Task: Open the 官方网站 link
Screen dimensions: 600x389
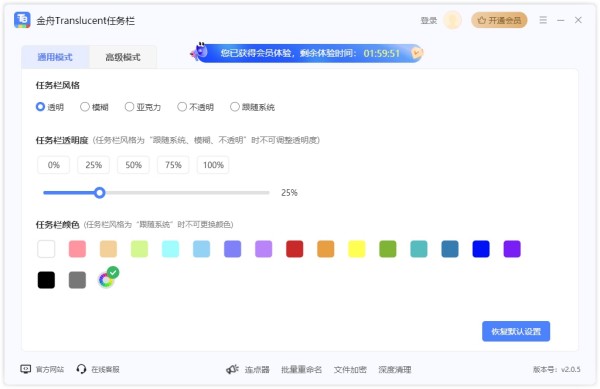Action: (x=50, y=369)
